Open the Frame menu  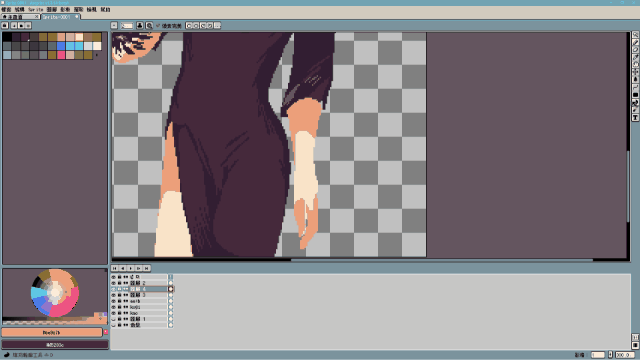[x=65, y=9]
